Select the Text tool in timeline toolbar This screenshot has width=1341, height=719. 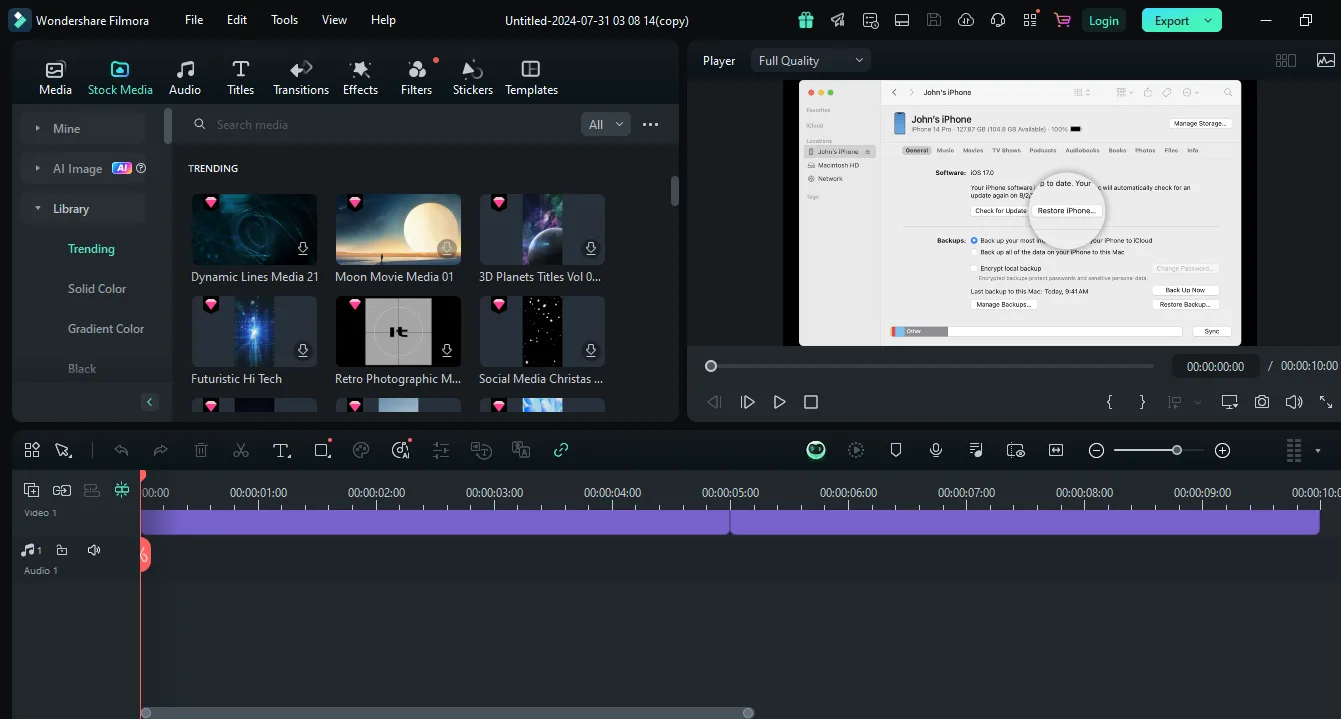[281, 451]
